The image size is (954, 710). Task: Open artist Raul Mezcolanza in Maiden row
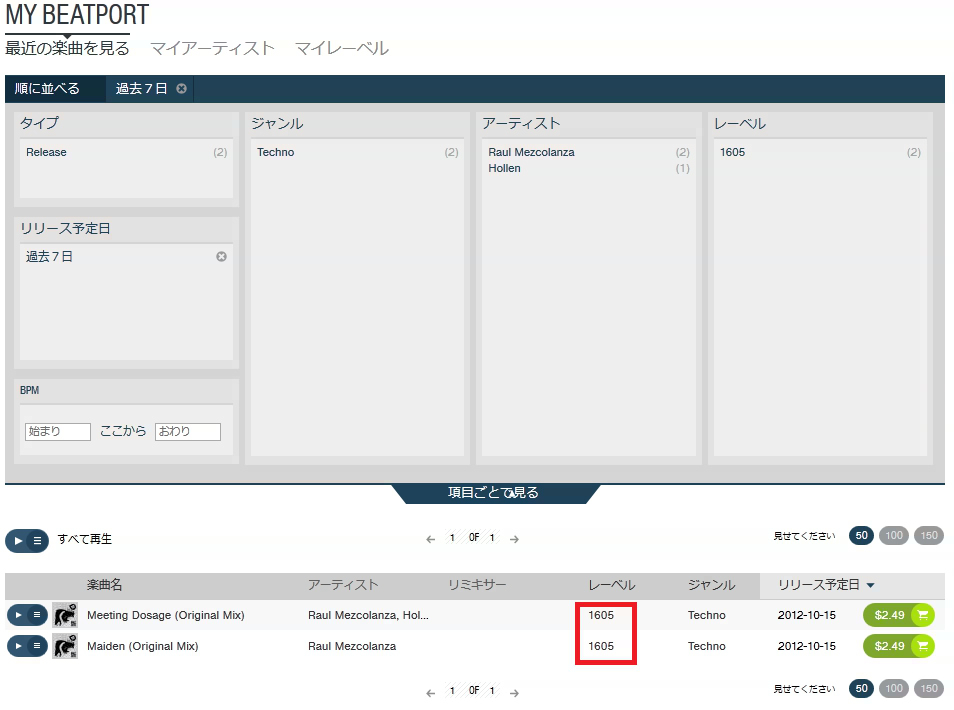click(352, 646)
